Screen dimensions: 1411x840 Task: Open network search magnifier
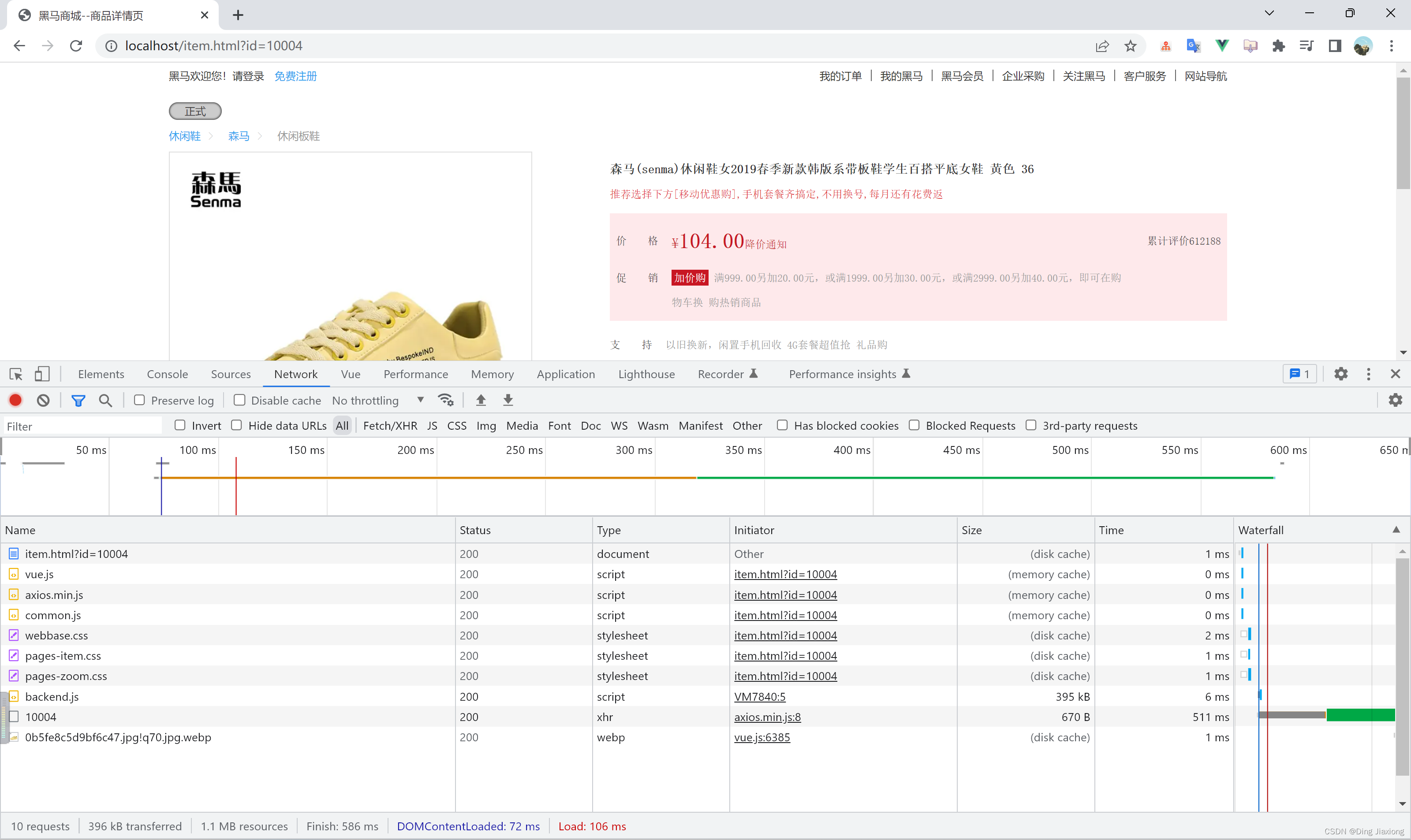[105, 400]
